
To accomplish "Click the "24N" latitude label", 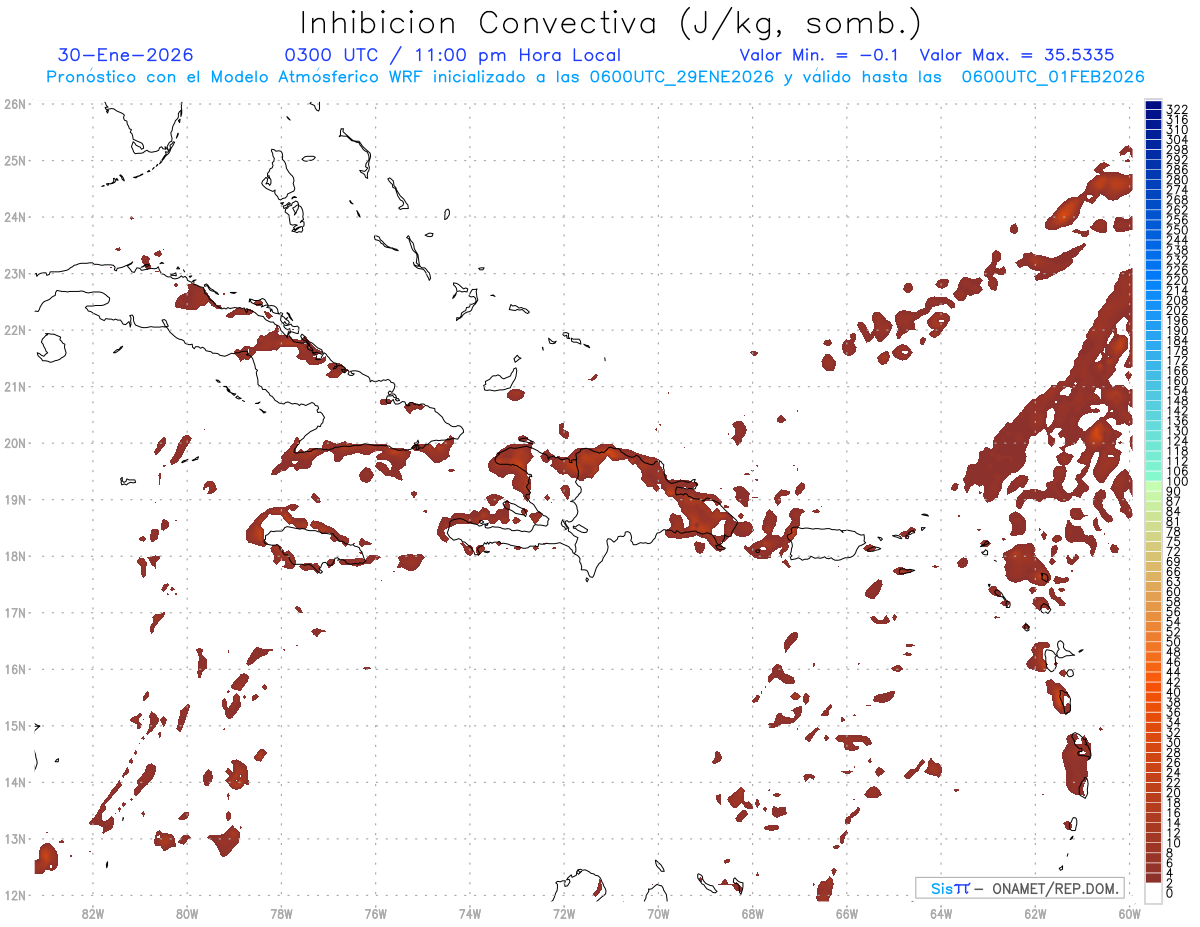I will pyautogui.click(x=14, y=217).
